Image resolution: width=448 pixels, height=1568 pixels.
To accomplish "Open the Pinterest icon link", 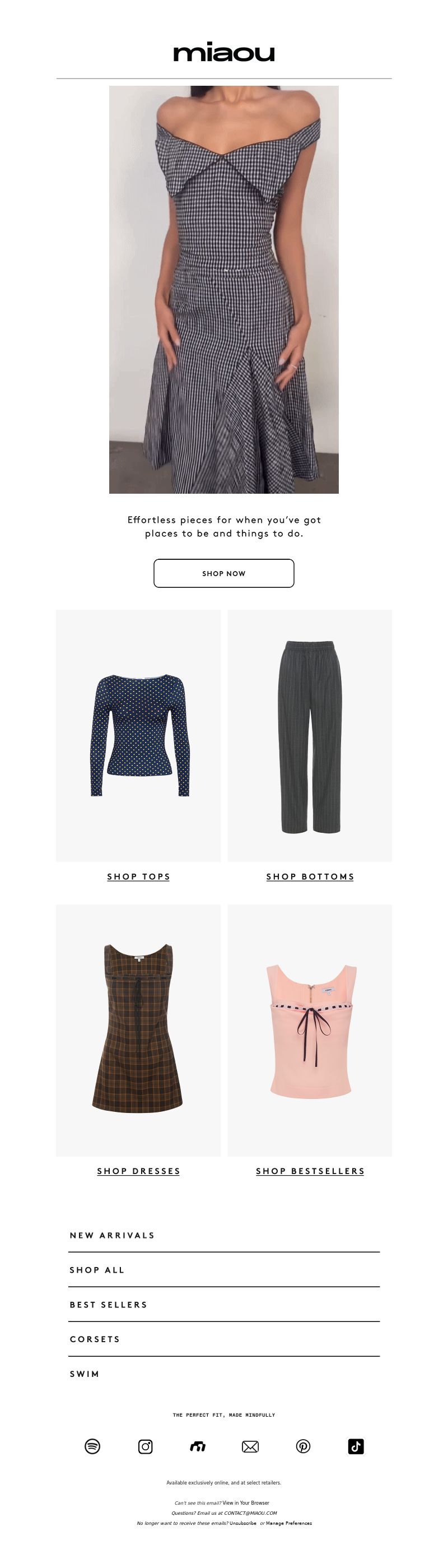I will point(304,1446).
